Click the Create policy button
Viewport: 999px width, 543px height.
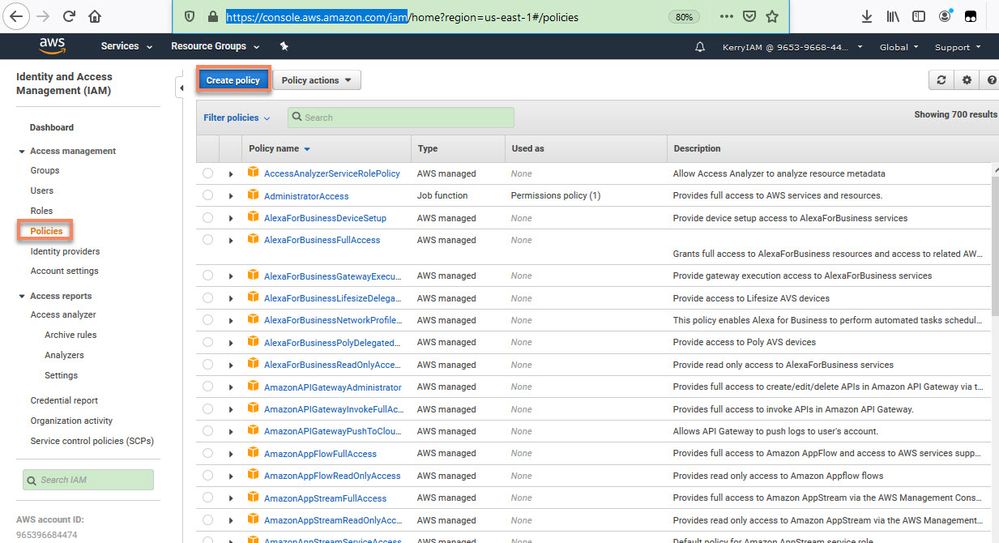233,80
